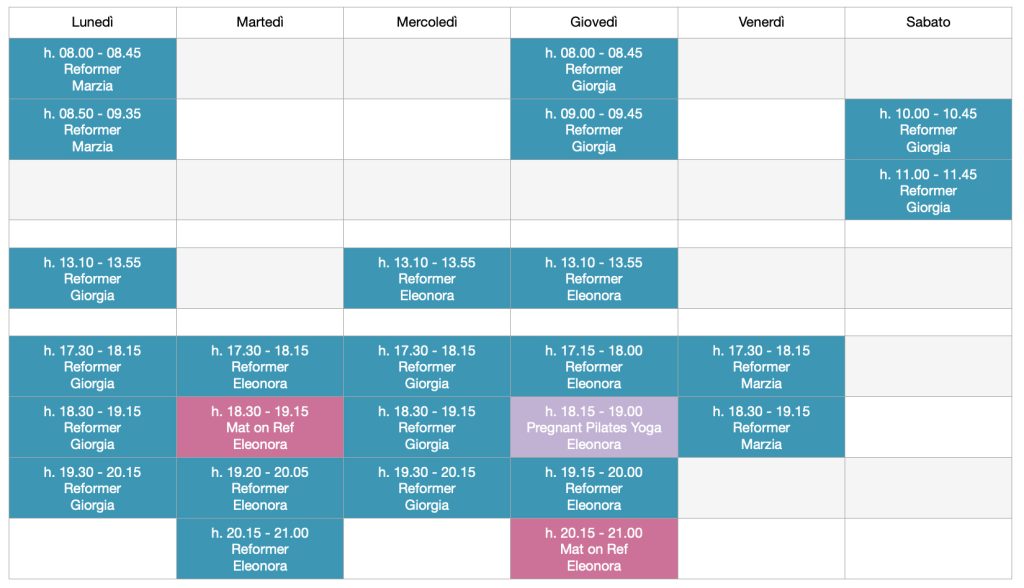Choose Sabato 10.00 - 10.45 Reformer Giorgia
The width and height of the screenshot is (1024, 588).
[x=928, y=129]
